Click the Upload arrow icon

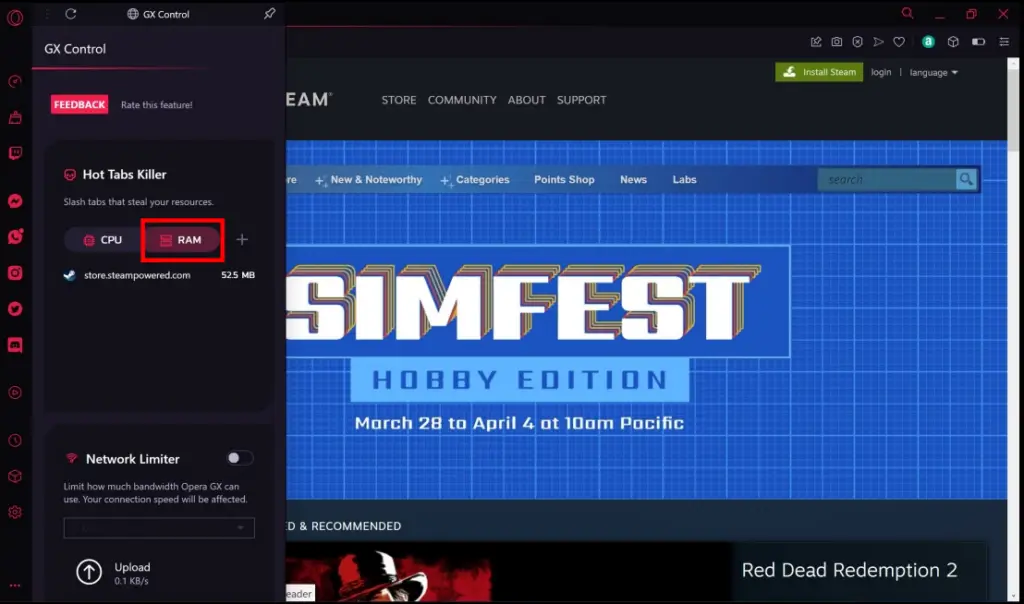tap(89, 572)
